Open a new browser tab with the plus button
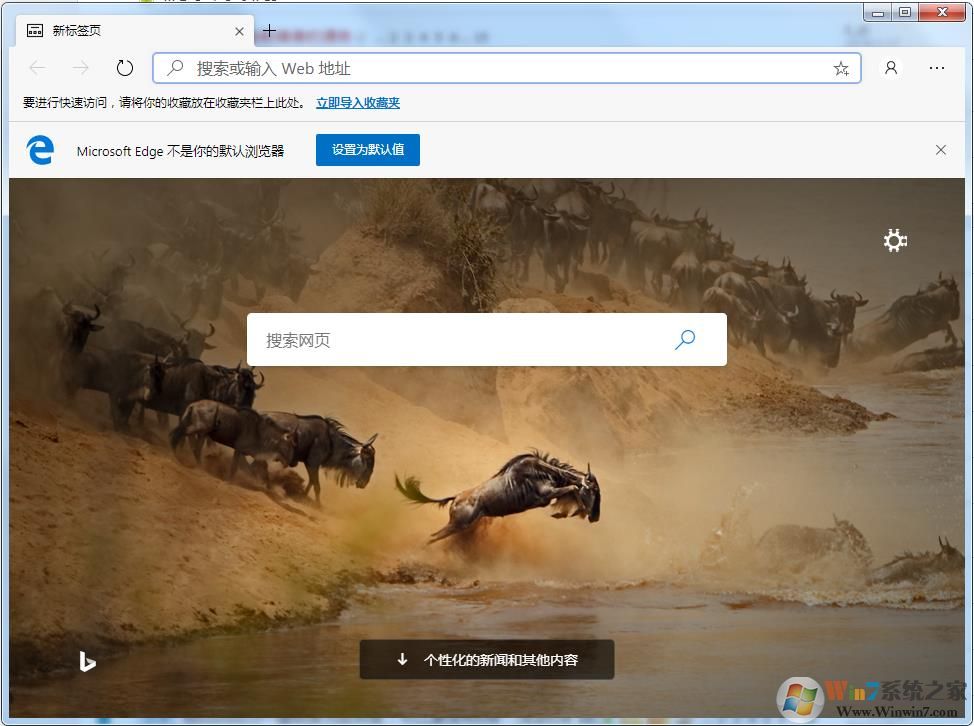 (269, 31)
